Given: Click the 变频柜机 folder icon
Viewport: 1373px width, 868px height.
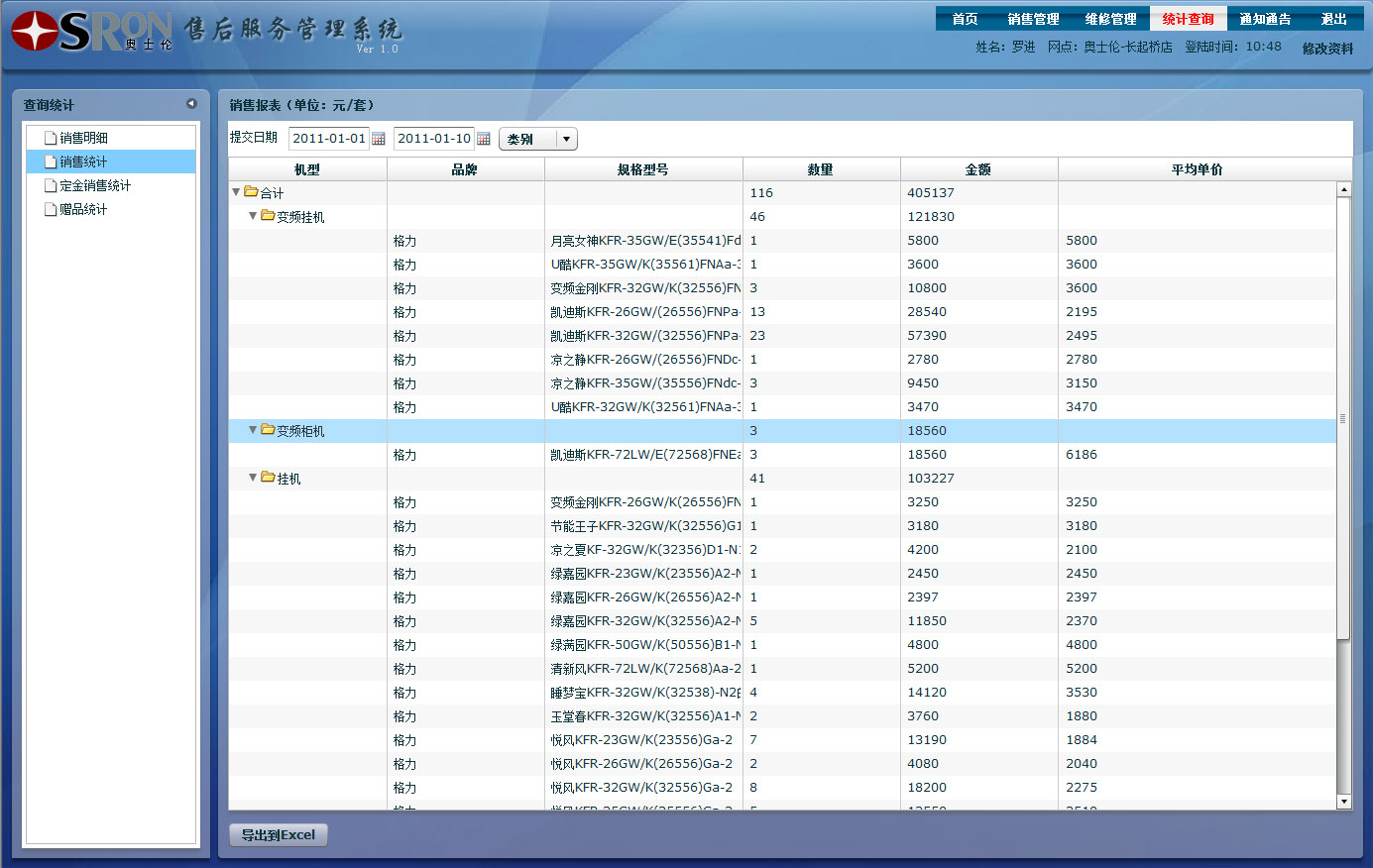Looking at the screenshot, I should (x=268, y=430).
